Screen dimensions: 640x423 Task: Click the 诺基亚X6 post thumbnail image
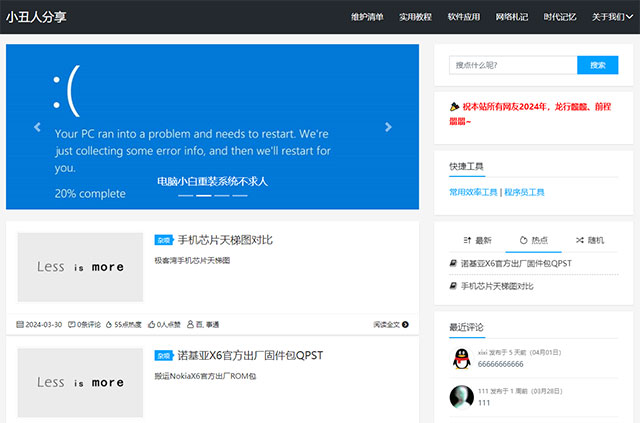tap(80, 383)
